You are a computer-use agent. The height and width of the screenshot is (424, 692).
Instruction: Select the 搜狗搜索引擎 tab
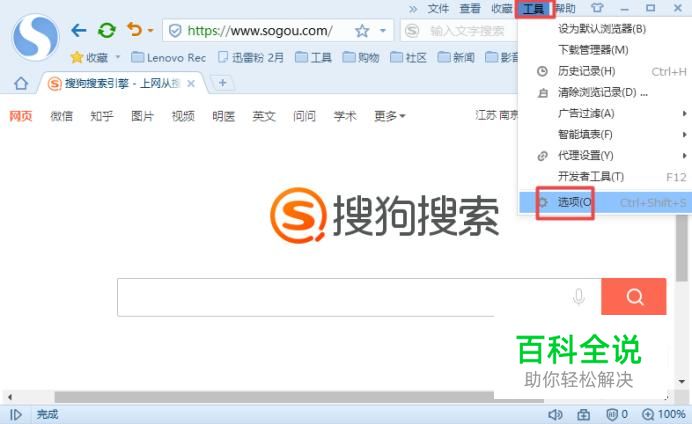coord(121,83)
